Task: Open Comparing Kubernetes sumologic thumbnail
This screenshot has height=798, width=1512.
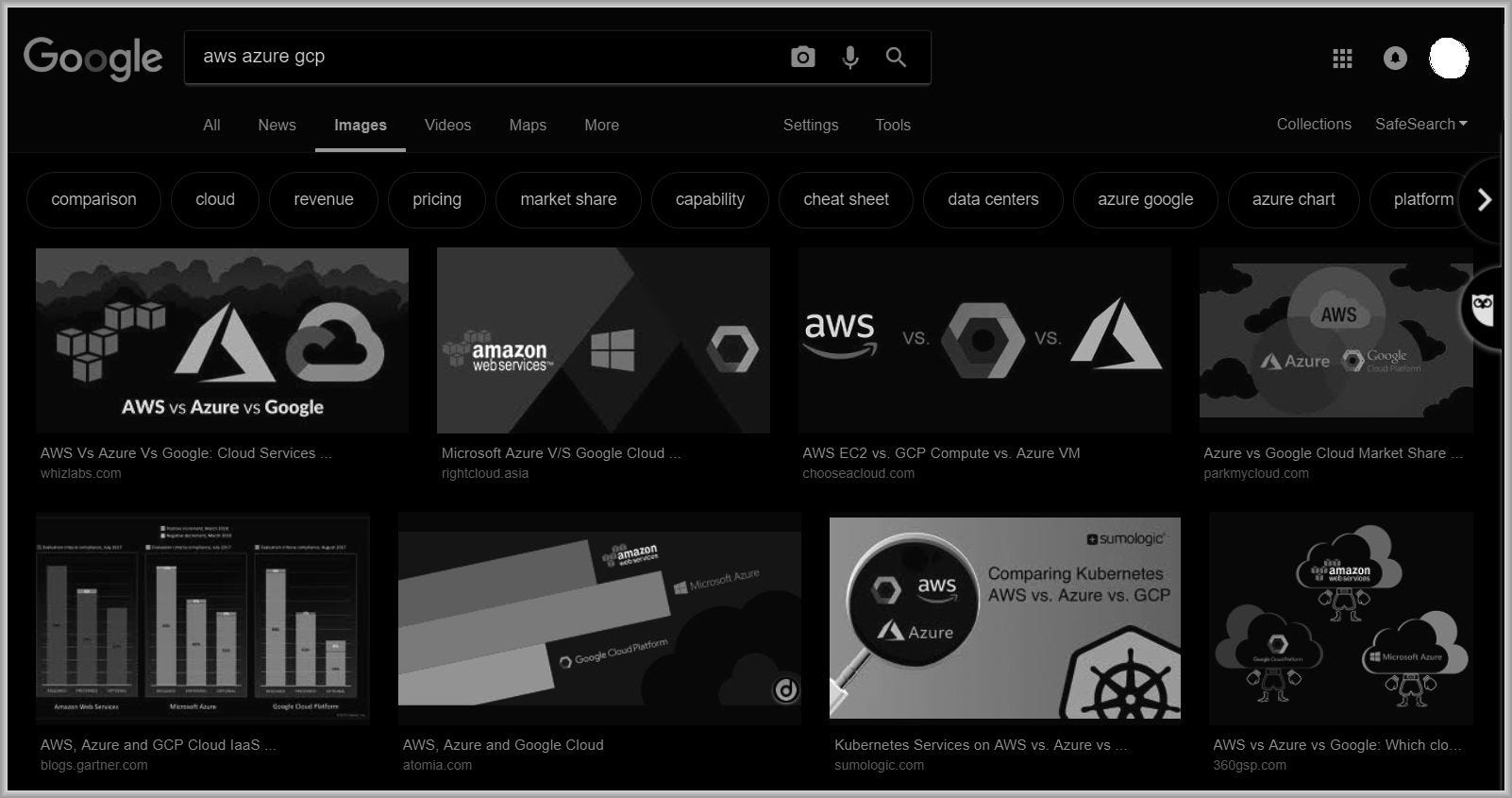Action: pos(1004,619)
